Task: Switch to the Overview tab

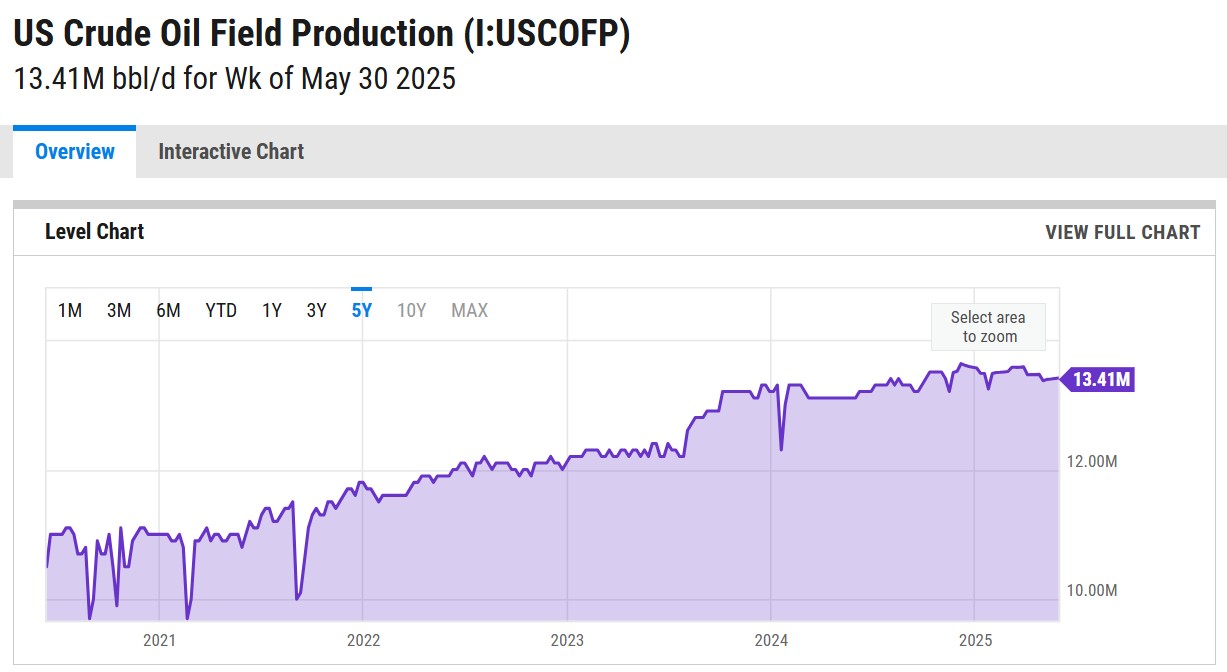Action: [x=75, y=152]
